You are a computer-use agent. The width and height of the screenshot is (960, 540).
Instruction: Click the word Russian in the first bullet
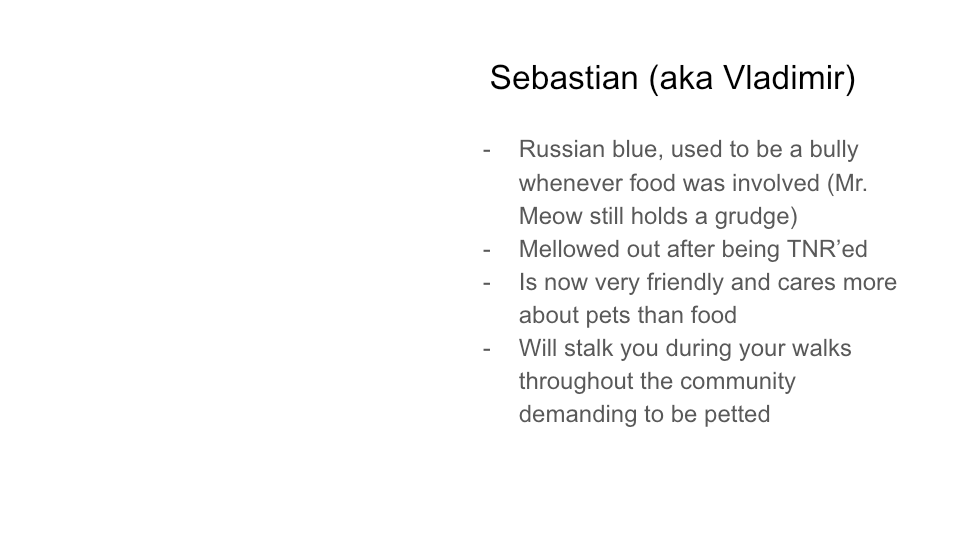561,149
